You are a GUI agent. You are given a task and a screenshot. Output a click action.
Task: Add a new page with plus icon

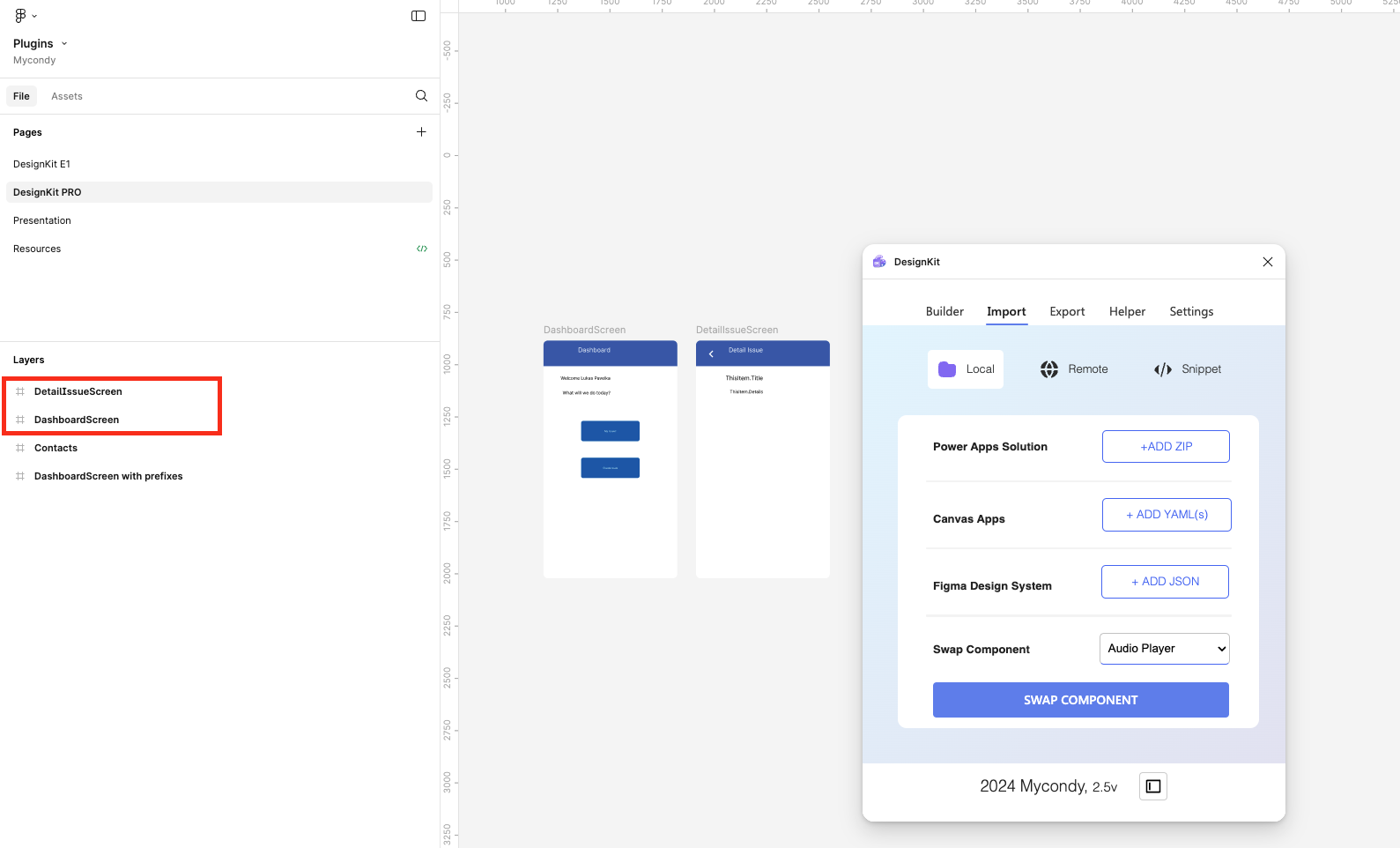pos(421,132)
